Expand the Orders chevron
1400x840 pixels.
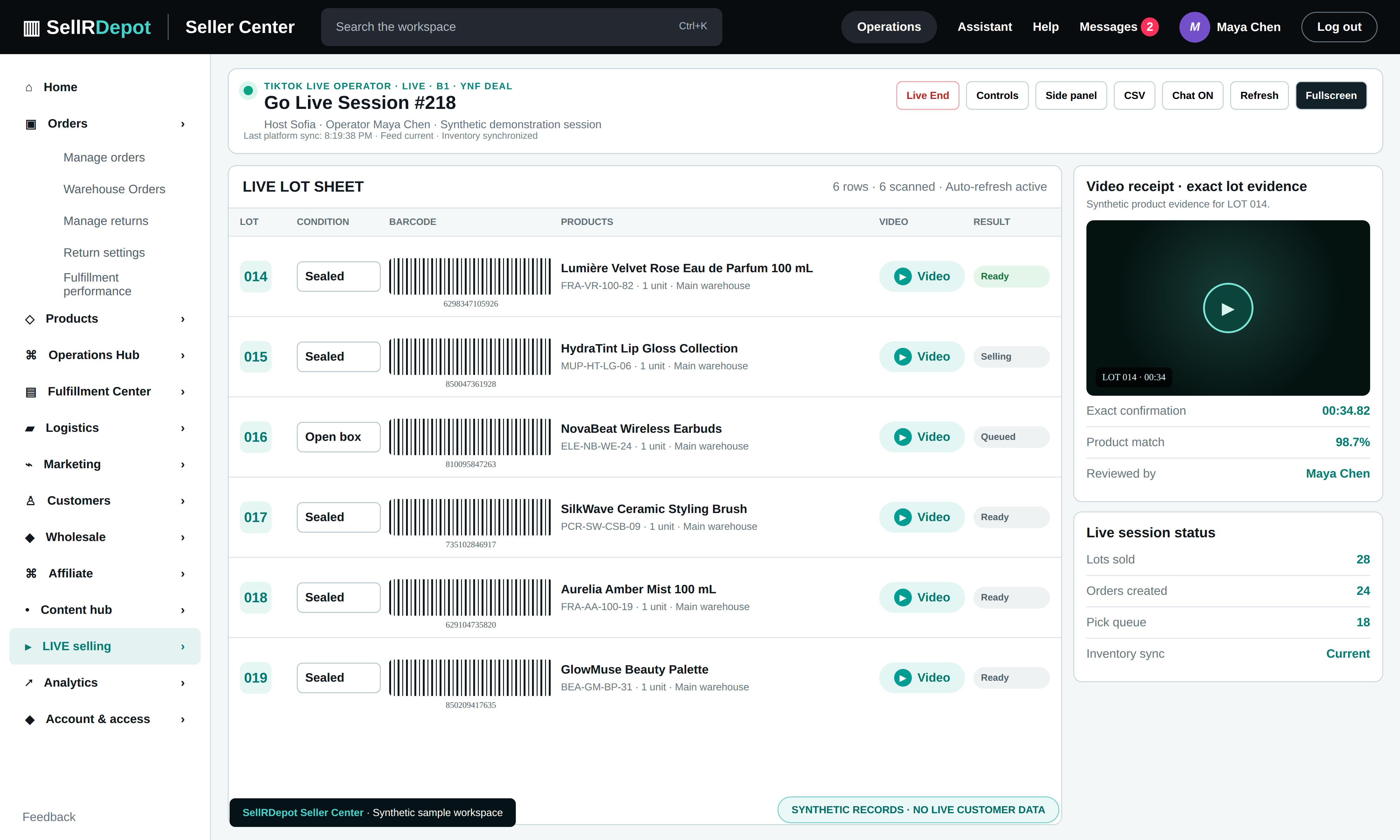click(182, 124)
